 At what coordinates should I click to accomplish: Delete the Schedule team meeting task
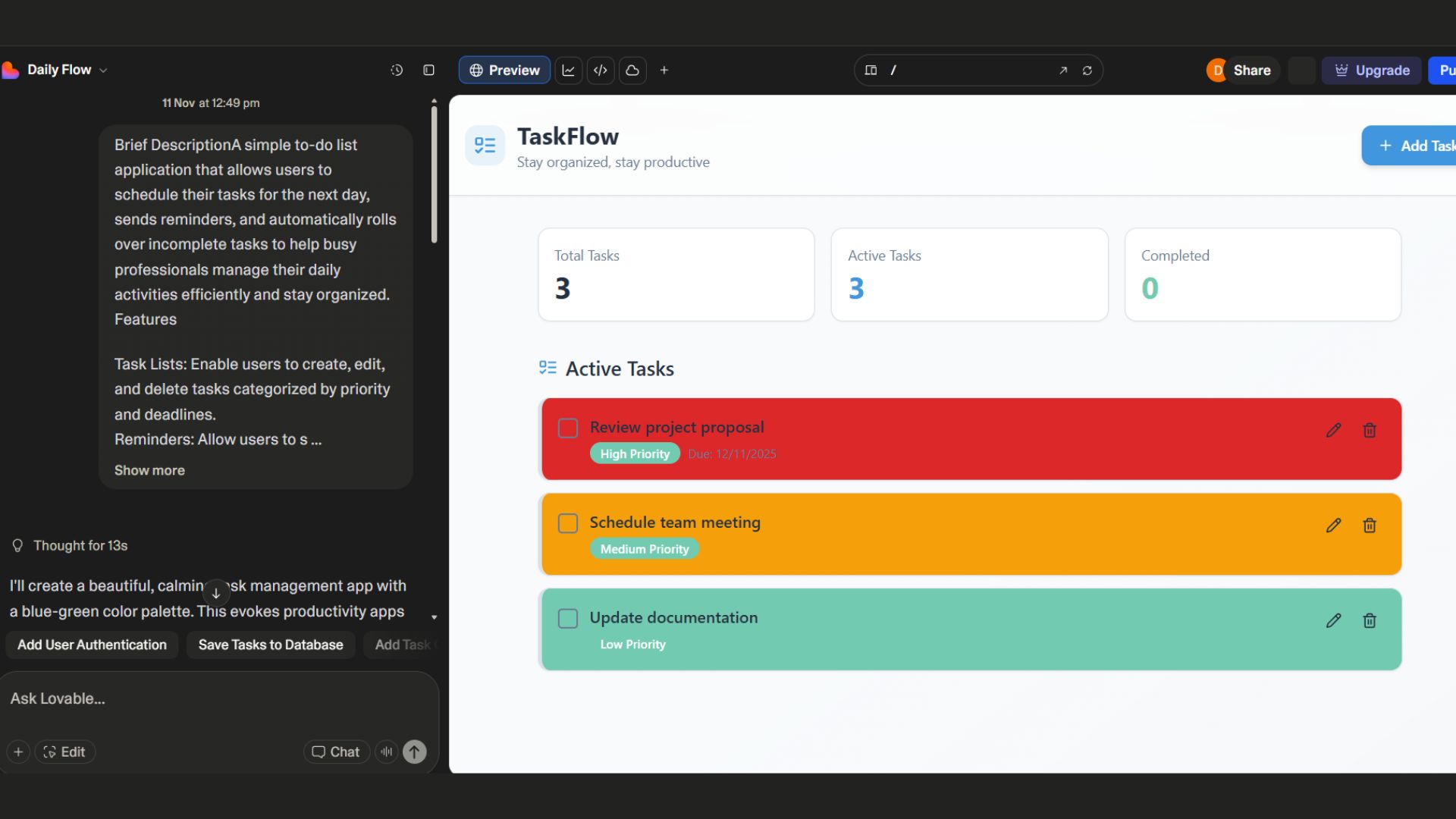1369,526
